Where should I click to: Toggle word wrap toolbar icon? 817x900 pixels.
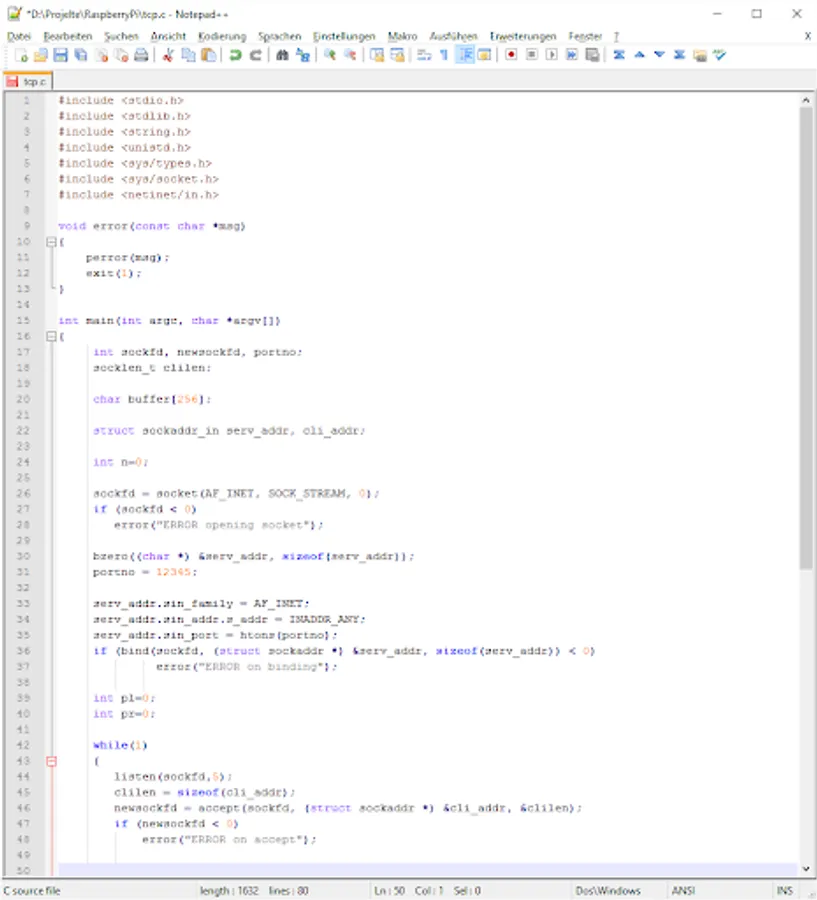coord(424,55)
